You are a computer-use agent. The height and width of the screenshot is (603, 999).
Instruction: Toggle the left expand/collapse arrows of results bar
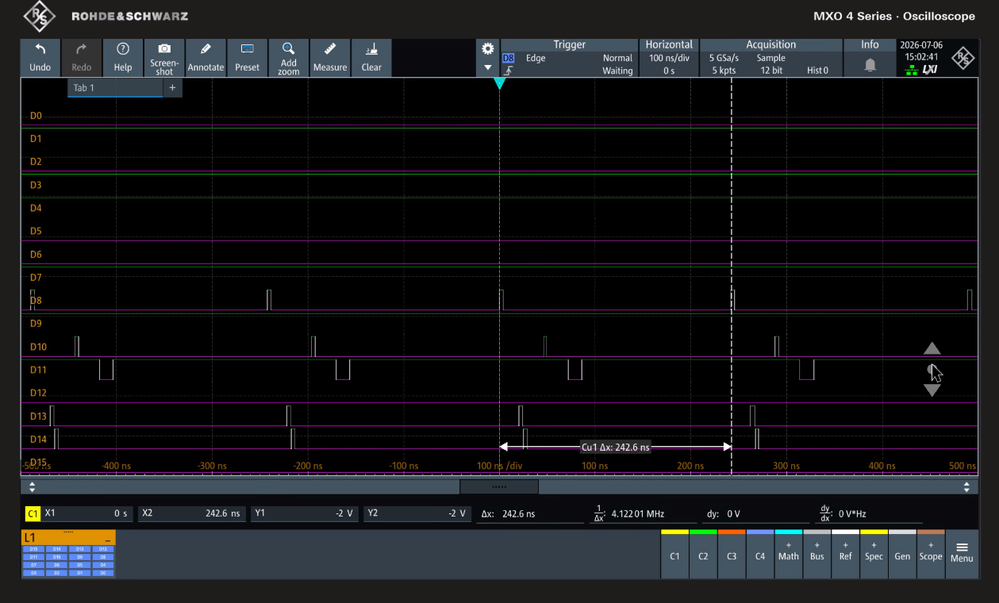point(32,487)
